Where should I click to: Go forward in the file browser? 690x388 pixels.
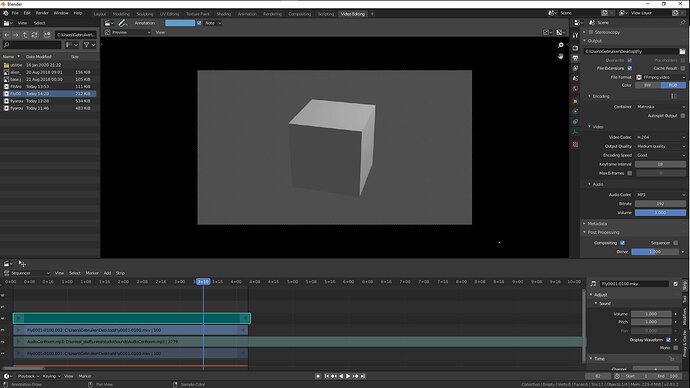point(16,35)
